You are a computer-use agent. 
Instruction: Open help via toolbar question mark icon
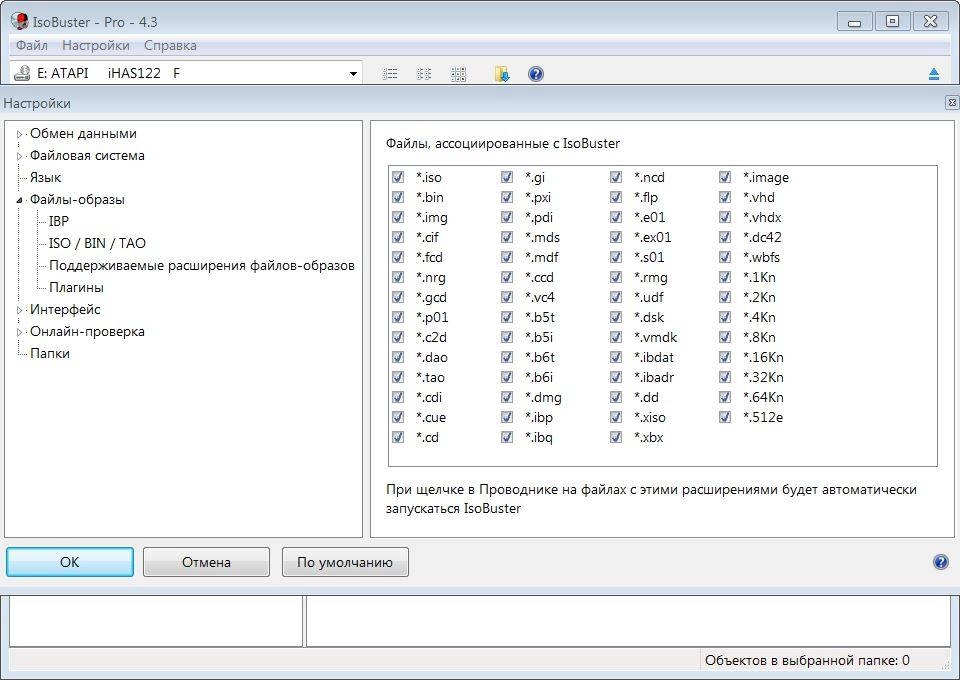click(x=536, y=74)
